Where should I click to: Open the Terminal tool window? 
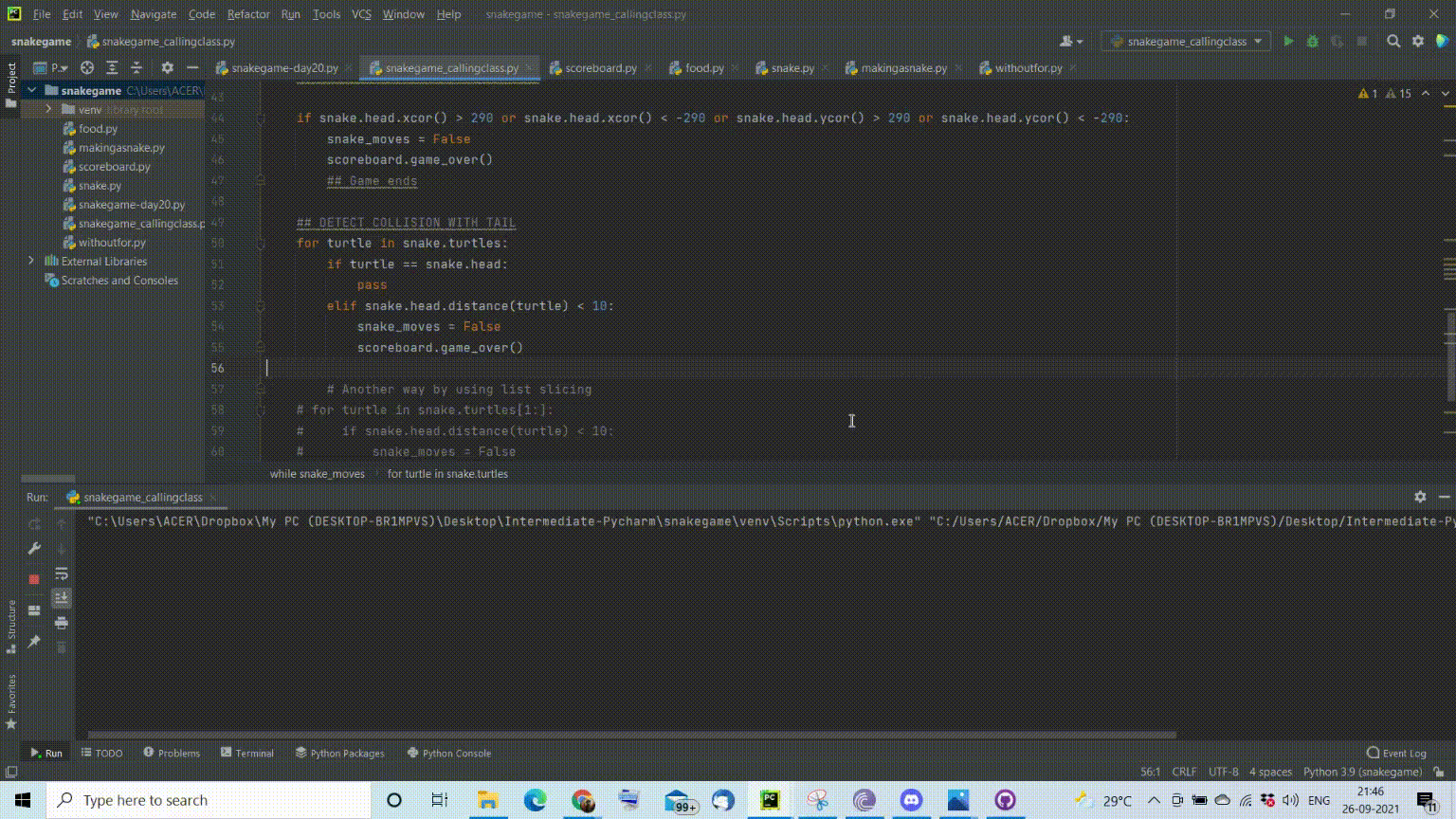(x=247, y=754)
